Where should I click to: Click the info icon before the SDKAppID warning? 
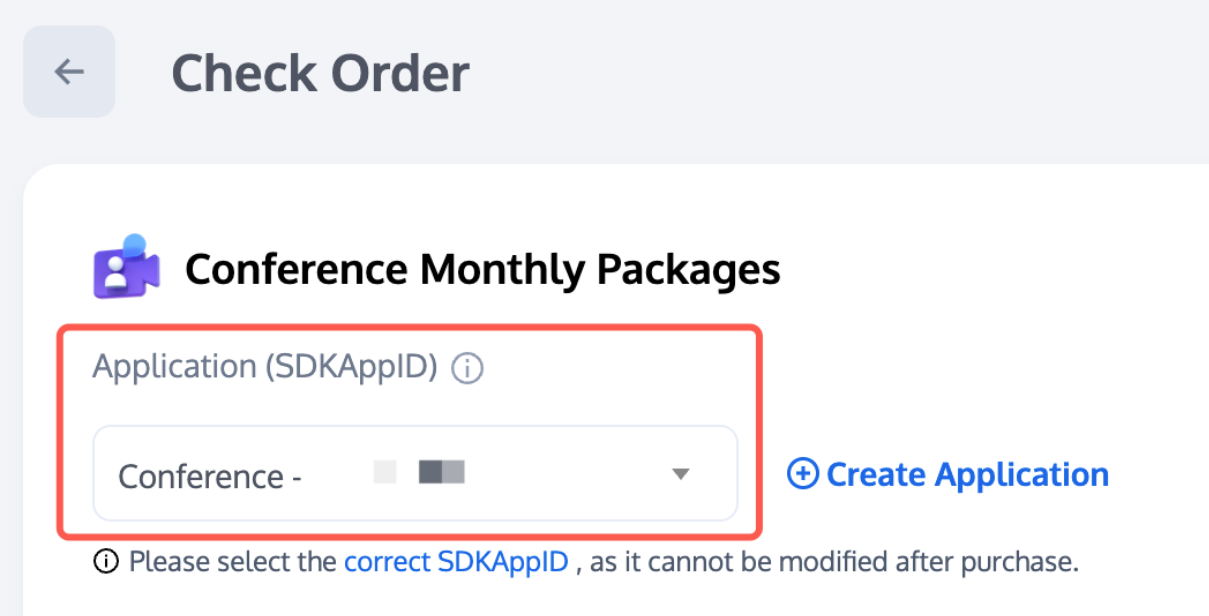[106, 561]
